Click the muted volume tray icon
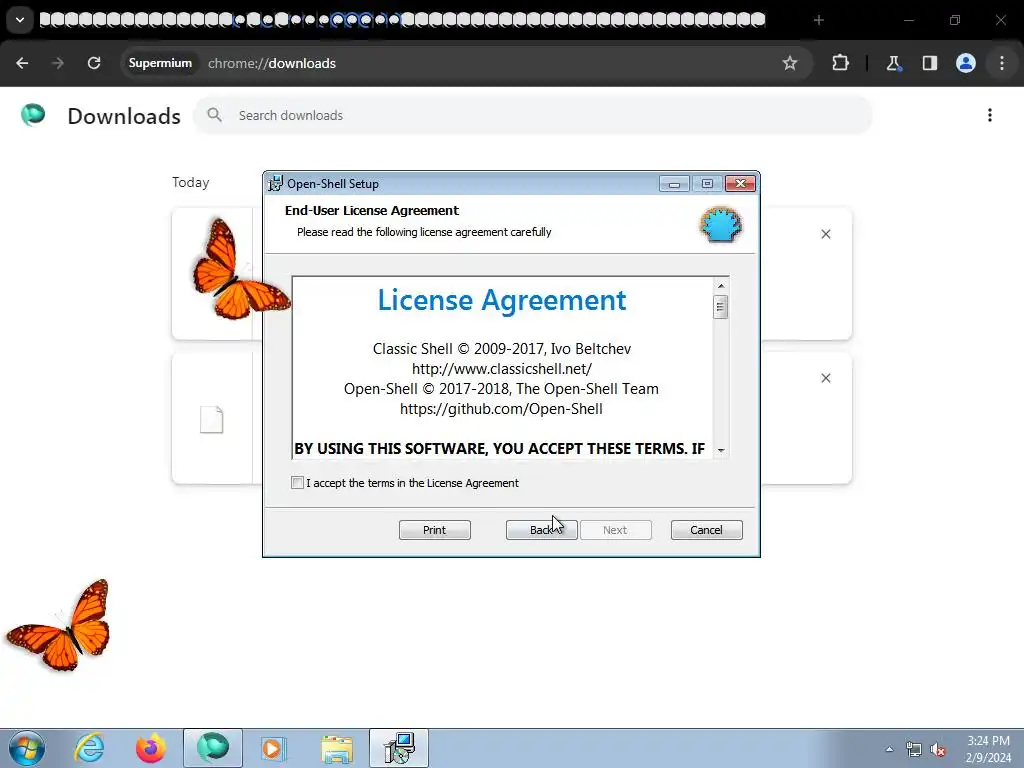The image size is (1024, 768). [938, 749]
